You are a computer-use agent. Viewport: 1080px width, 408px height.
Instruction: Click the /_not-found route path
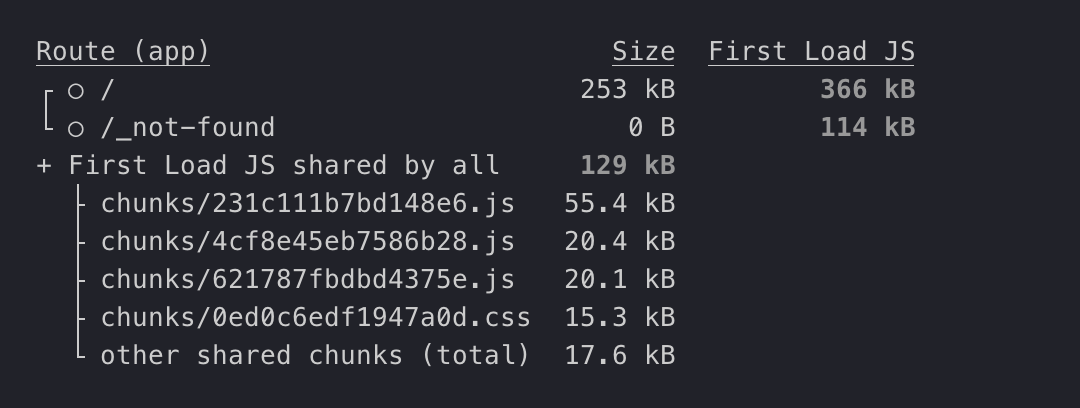187,128
